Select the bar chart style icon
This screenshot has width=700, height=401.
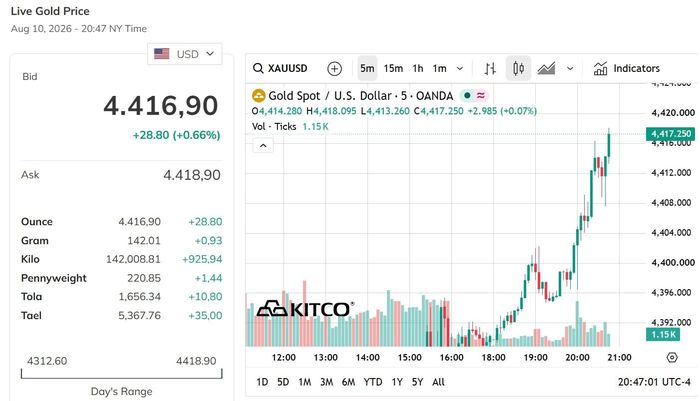[x=490, y=68]
